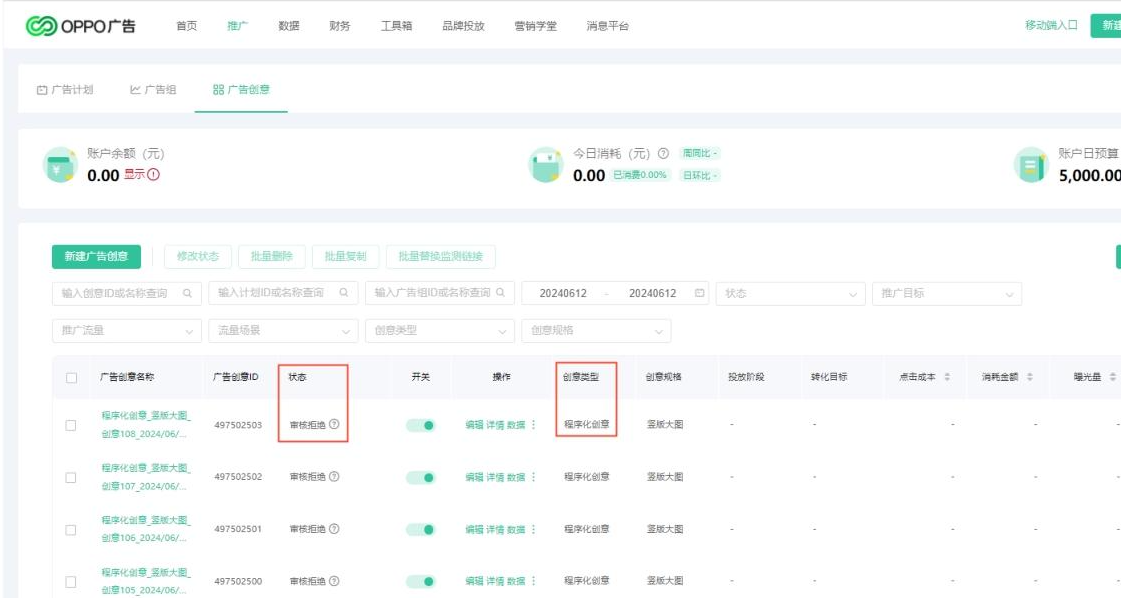The height and width of the screenshot is (598, 1121).
Task: Switch to the 广告计划 tab
Action: (x=65, y=89)
